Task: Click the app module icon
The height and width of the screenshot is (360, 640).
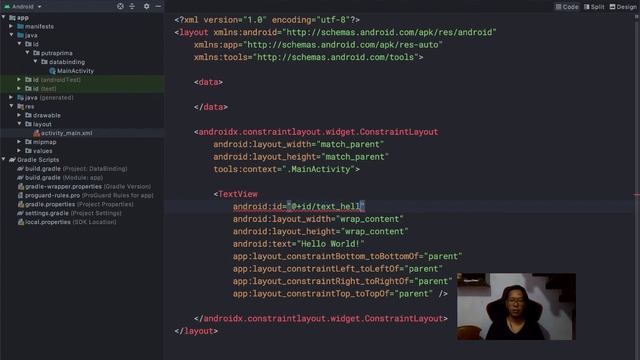Action: pos(12,18)
